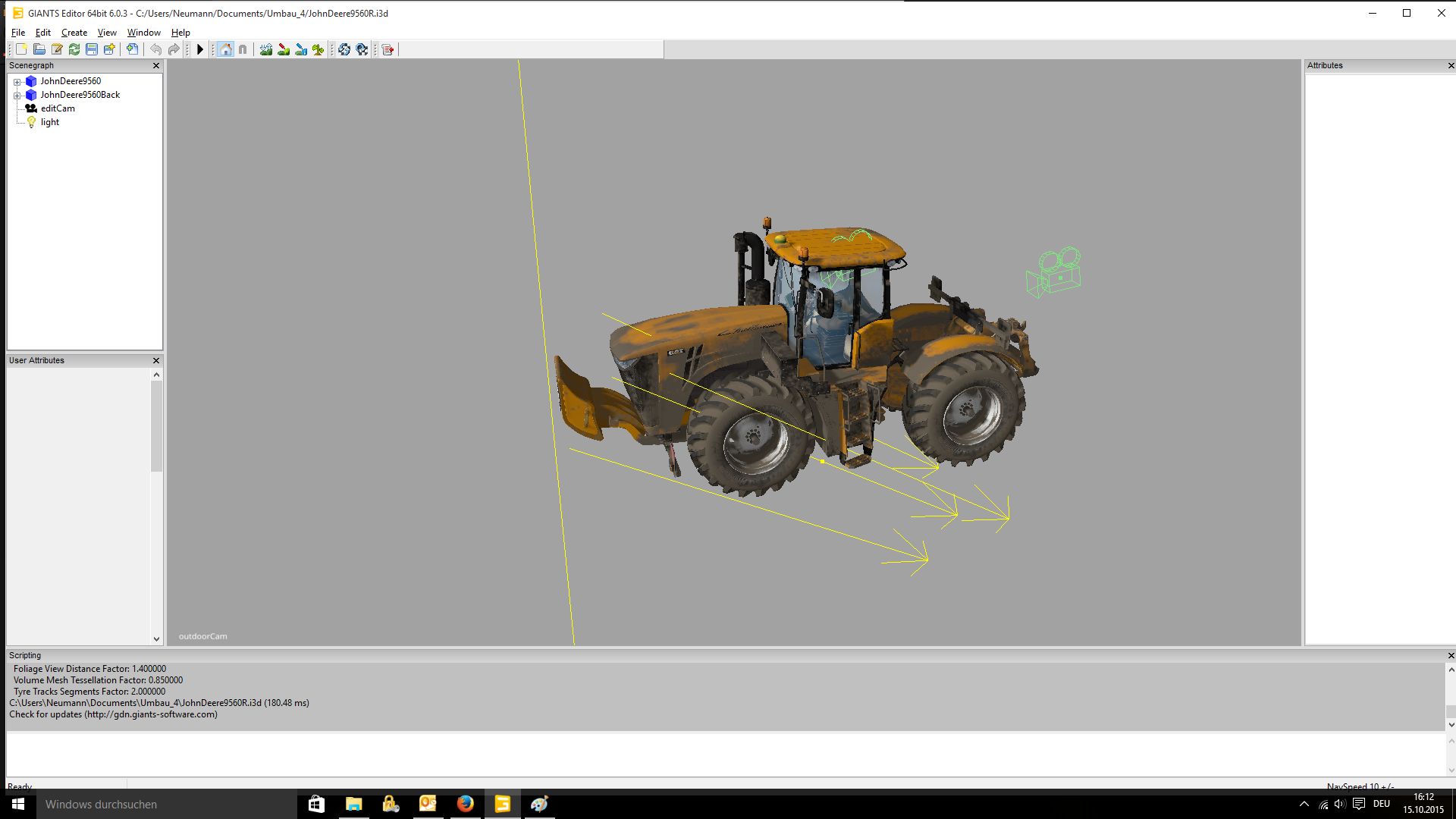This screenshot has width=1456, height=819.
Task: Click User Attributes scrollbar up arrow
Action: point(156,375)
